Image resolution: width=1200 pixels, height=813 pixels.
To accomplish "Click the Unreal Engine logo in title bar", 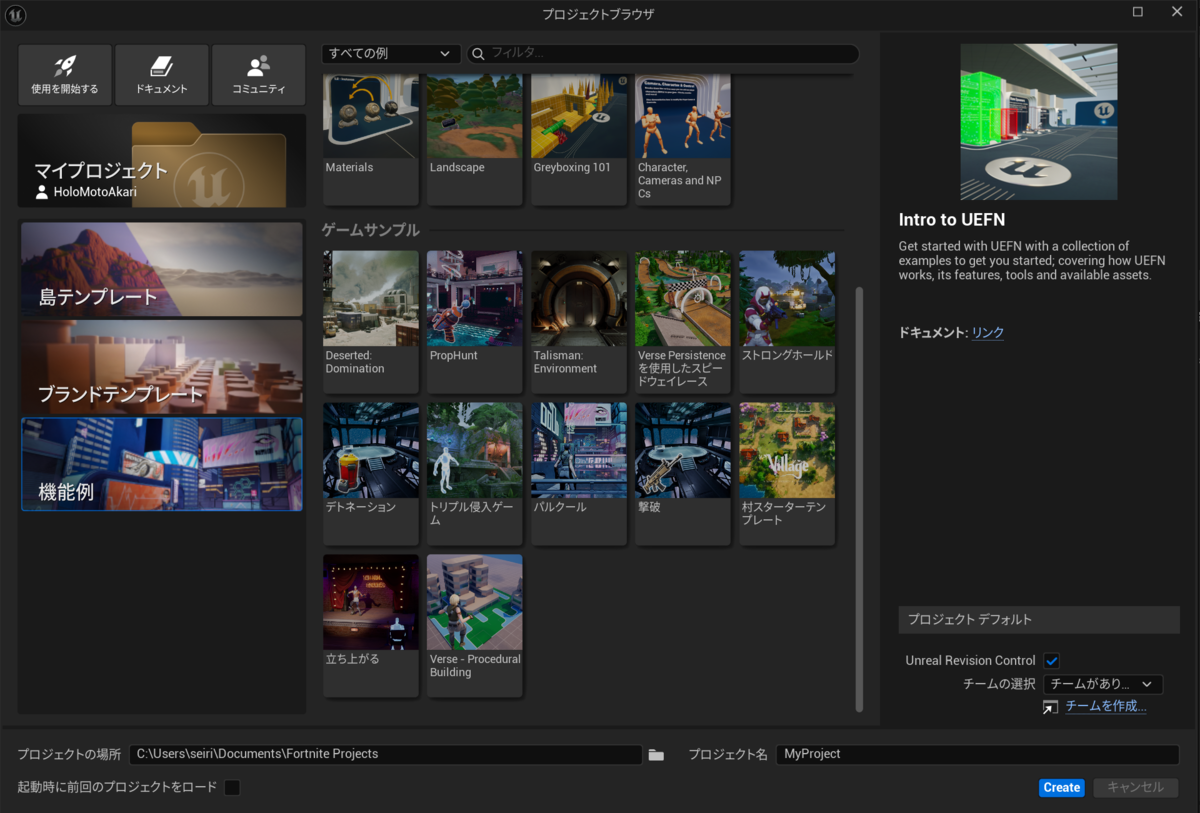I will (x=16, y=14).
